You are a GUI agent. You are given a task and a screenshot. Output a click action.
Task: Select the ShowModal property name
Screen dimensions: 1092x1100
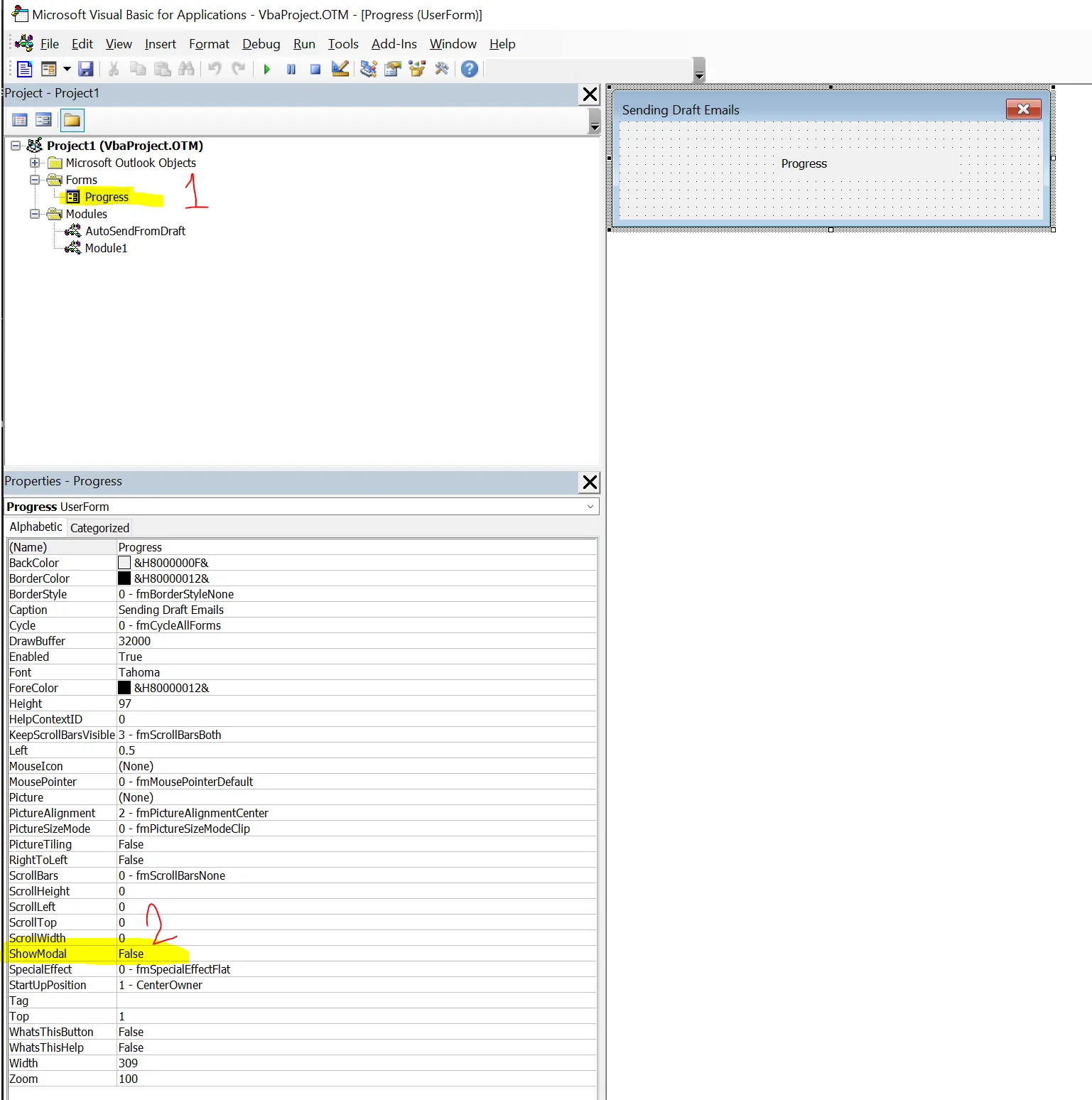pos(38,954)
